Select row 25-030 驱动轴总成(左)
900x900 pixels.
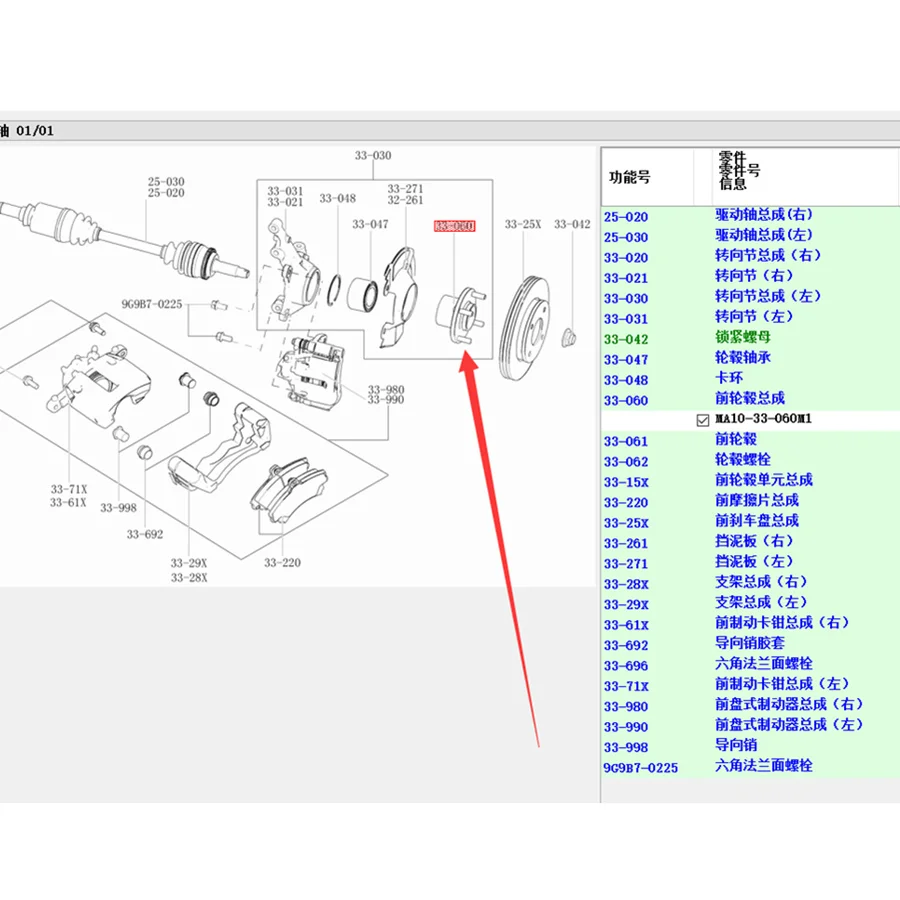pos(750,236)
